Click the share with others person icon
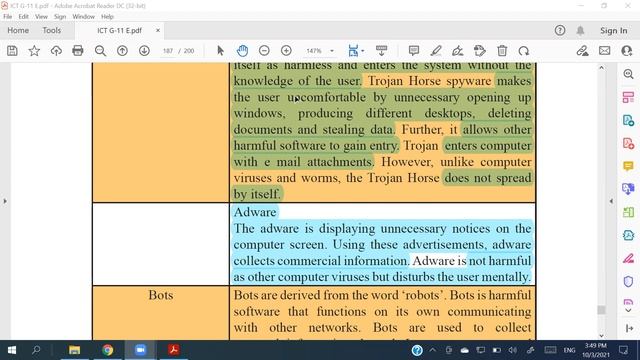Screen dimensions: 640x360 (x=627, y=51)
